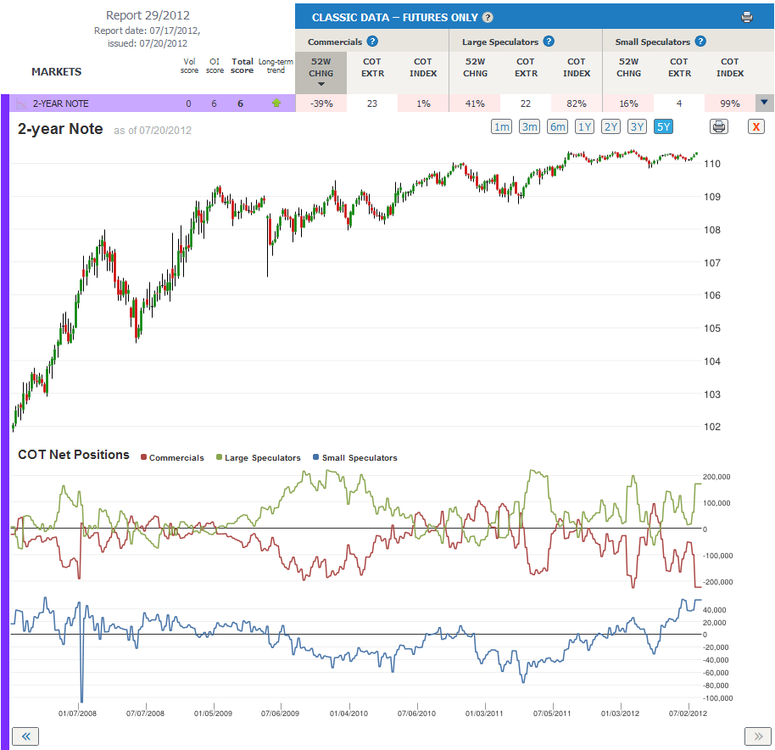The width and height of the screenshot is (775, 750).
Task: Click the Long-term trend column header
Action: coord(276,66)
